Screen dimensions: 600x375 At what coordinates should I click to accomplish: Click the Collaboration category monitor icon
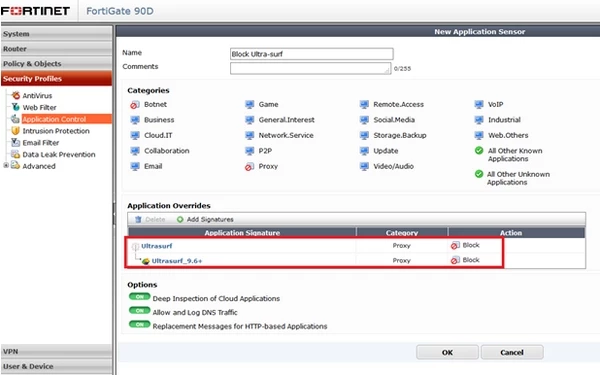pos(135,151)
